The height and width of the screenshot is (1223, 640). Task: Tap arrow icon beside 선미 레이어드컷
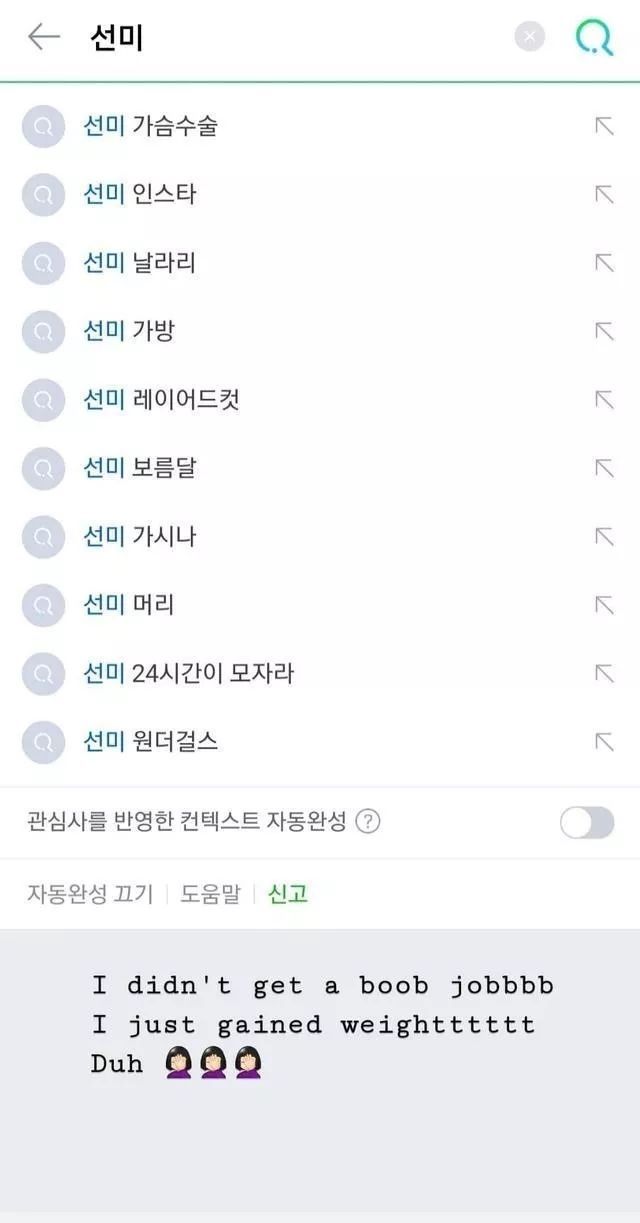(x=604, y=399)
